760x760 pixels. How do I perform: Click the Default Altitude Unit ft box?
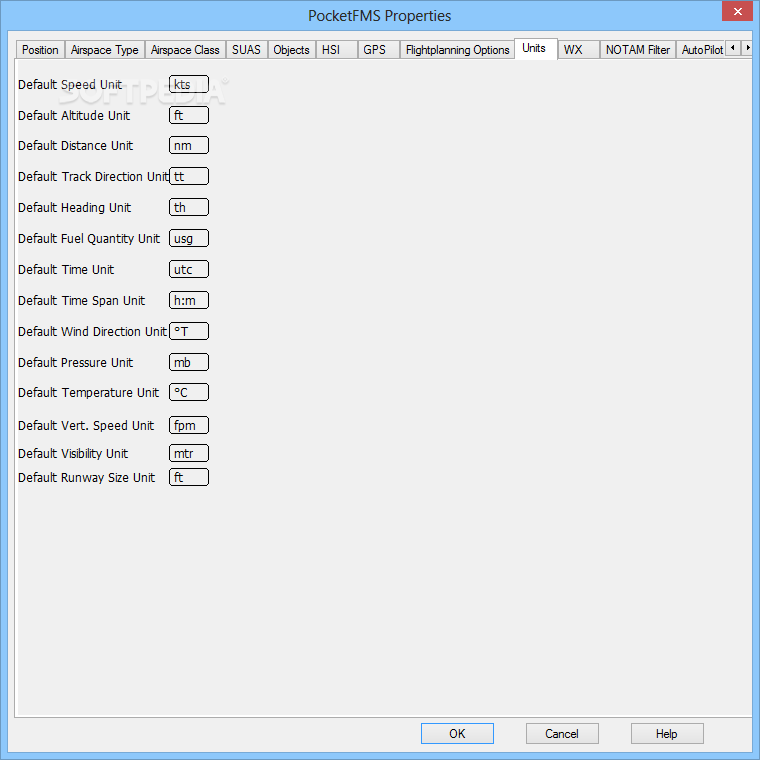[x=189, y=115]
